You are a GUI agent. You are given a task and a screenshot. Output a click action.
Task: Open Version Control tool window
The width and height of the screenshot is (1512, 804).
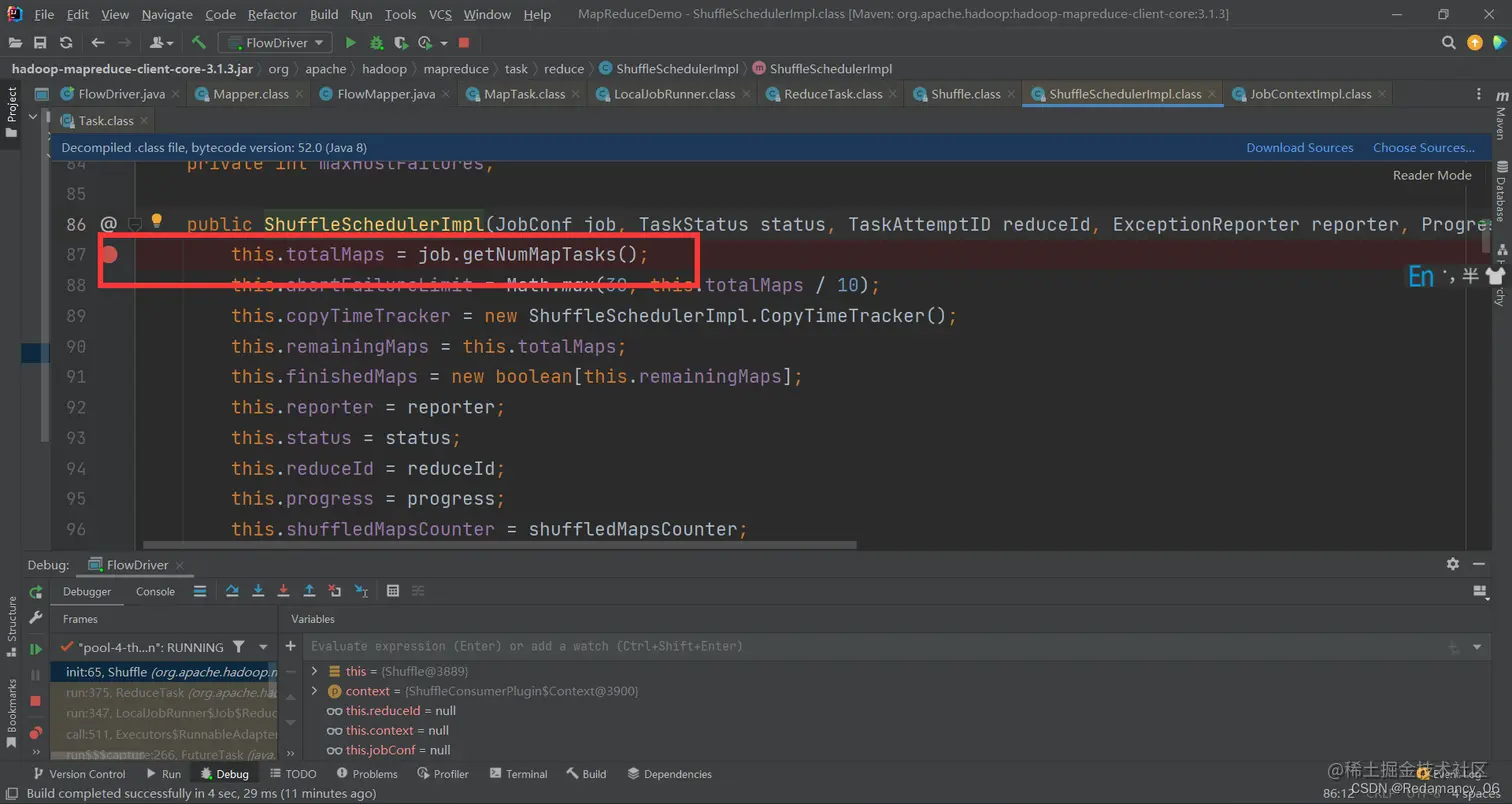pyautogui.click(x=78, y=774)
